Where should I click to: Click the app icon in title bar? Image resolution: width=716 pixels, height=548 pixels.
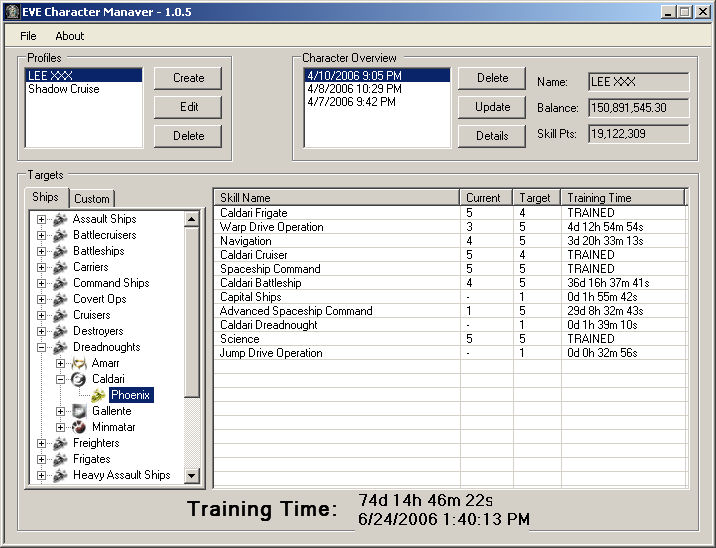pos(12,11)
